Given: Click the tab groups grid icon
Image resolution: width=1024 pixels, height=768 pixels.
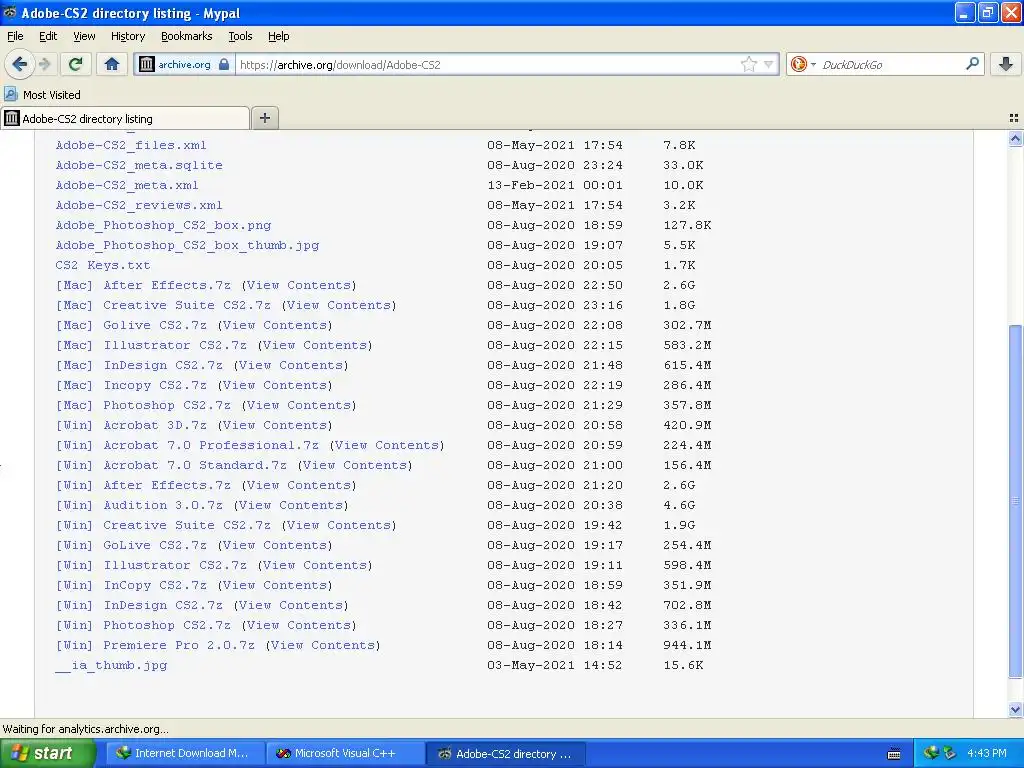Looking at the screenshot, I should point(1014,118).
